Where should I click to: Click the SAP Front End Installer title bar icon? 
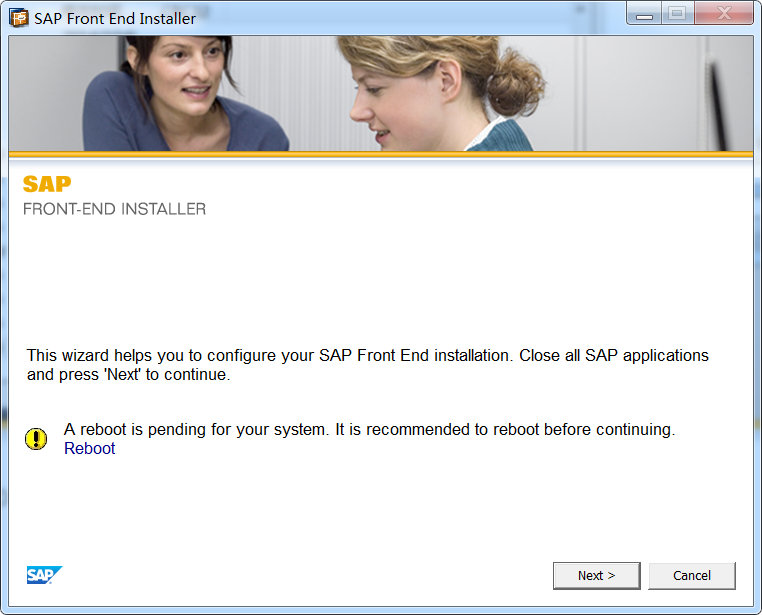pos(19,18)
